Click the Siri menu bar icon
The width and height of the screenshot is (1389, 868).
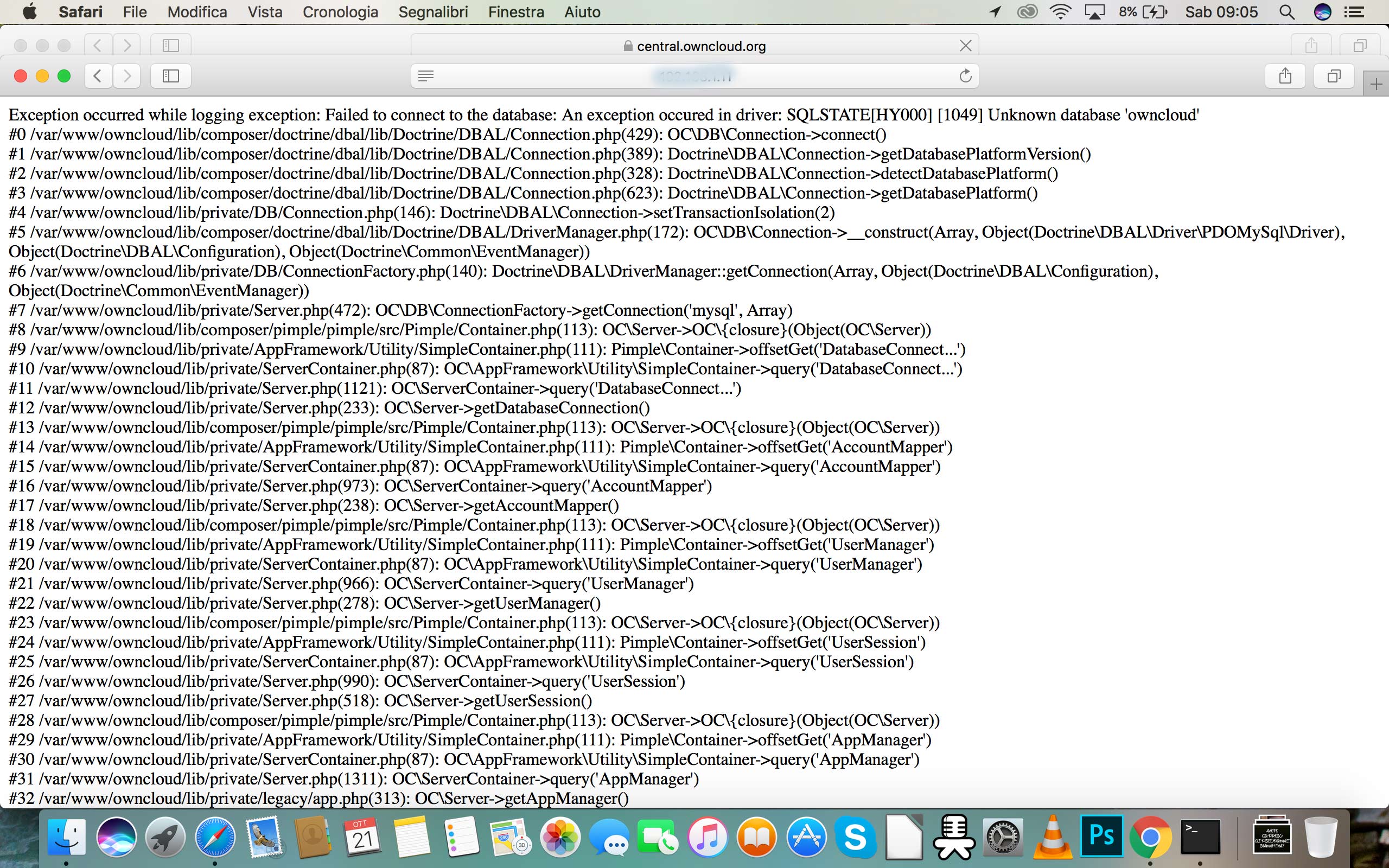(1322, 12)
